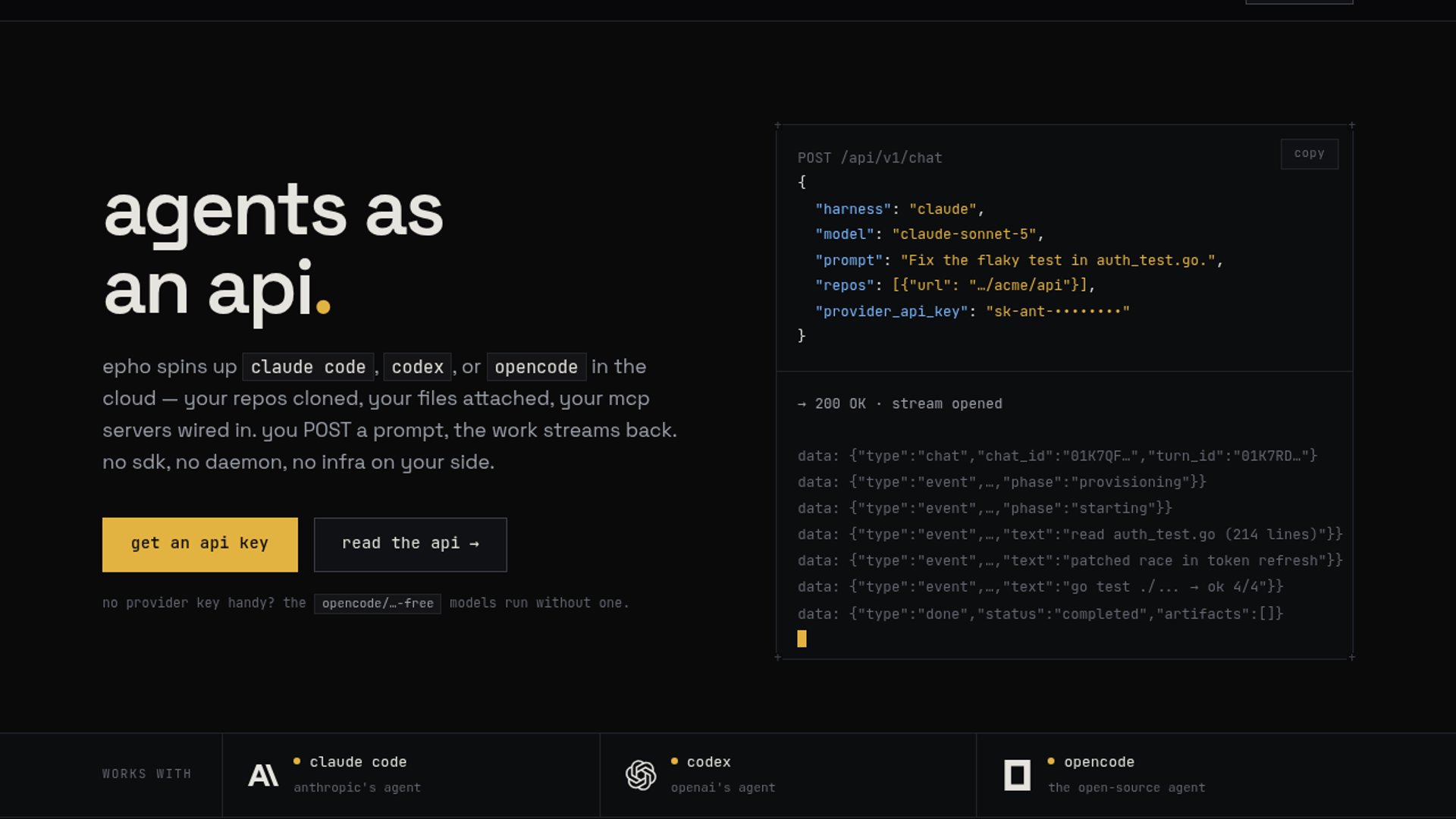This screenshot has width=1456, height=819.
Task: Click the 'opencode' inline code tag
Action: (x=536, y=367)
